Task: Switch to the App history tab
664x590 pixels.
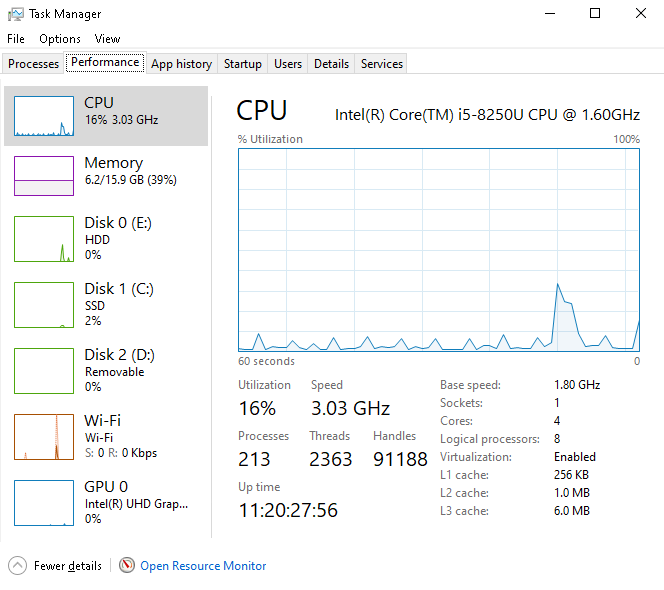Action: 181,64
